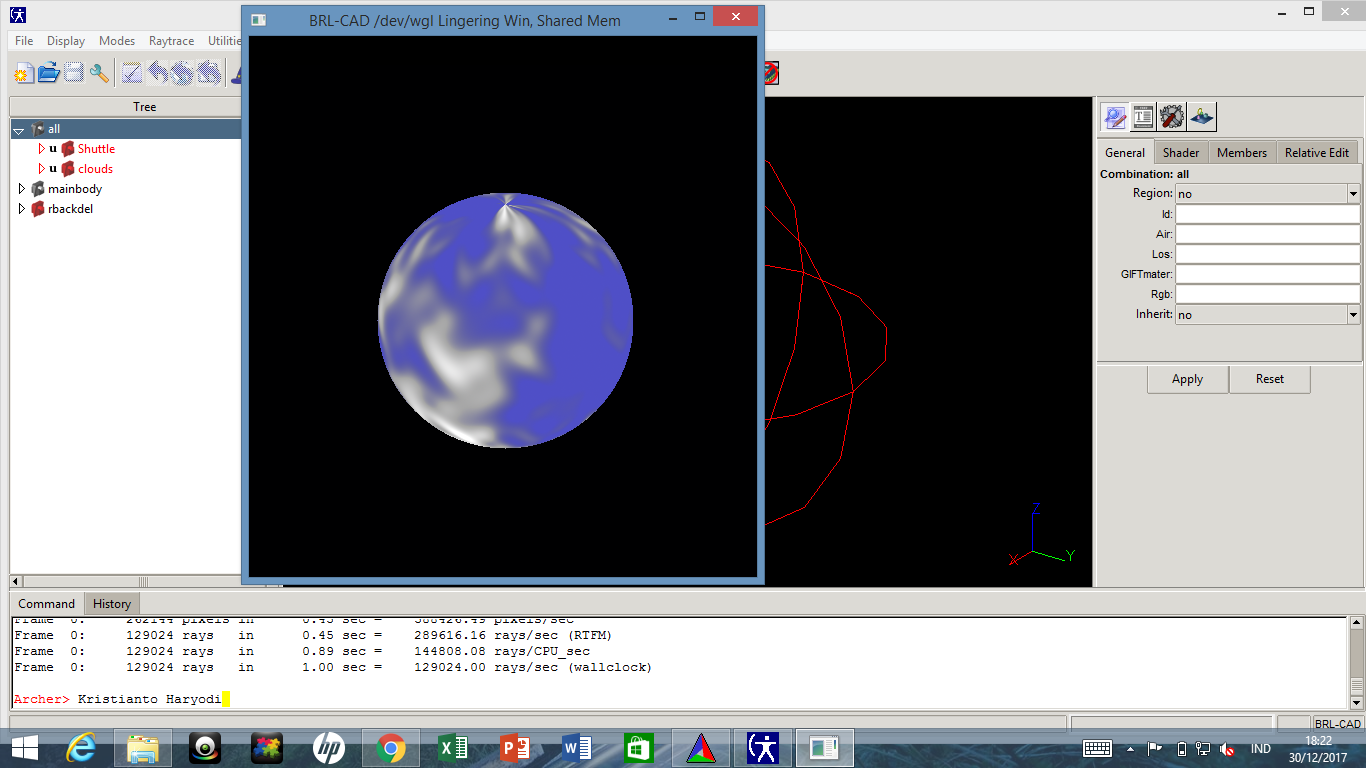Image resolution: width=1366 pixels, height=768 pixels.
Task: Click the Archer window logo icon
Action: [18, 14]
